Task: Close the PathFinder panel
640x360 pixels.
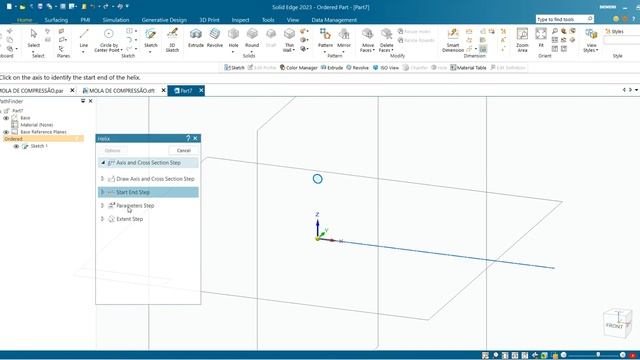Action: pyautogui.click(x=91, y=101)
